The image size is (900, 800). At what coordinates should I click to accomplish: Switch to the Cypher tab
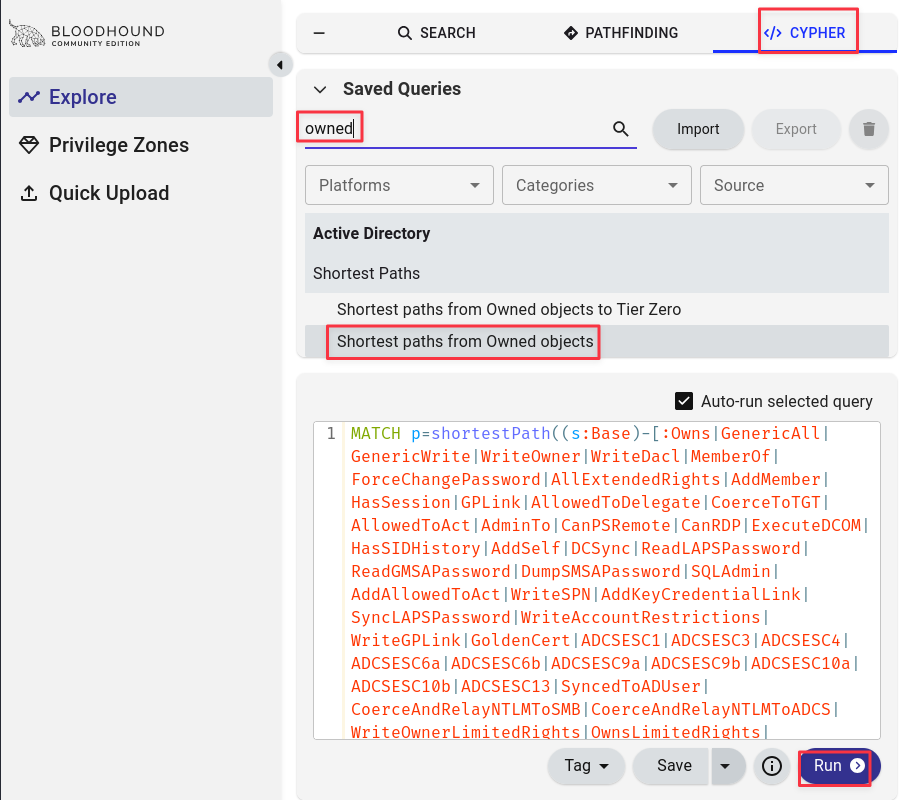click(805, 33)
